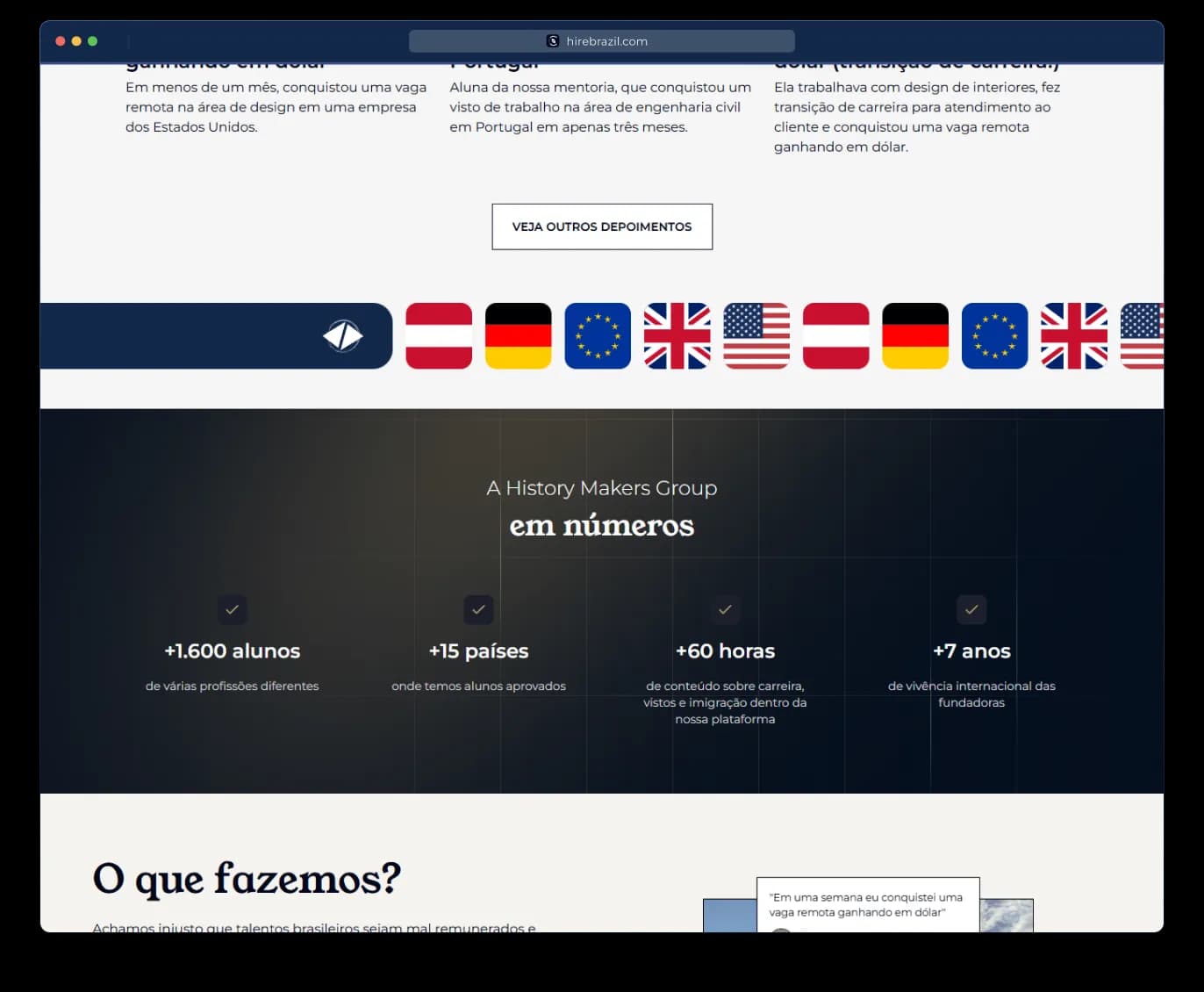Screen dimensions: 1204x992
Task: Click the 'O que fazemos?' heading link
Action: (x=247, y=880)
